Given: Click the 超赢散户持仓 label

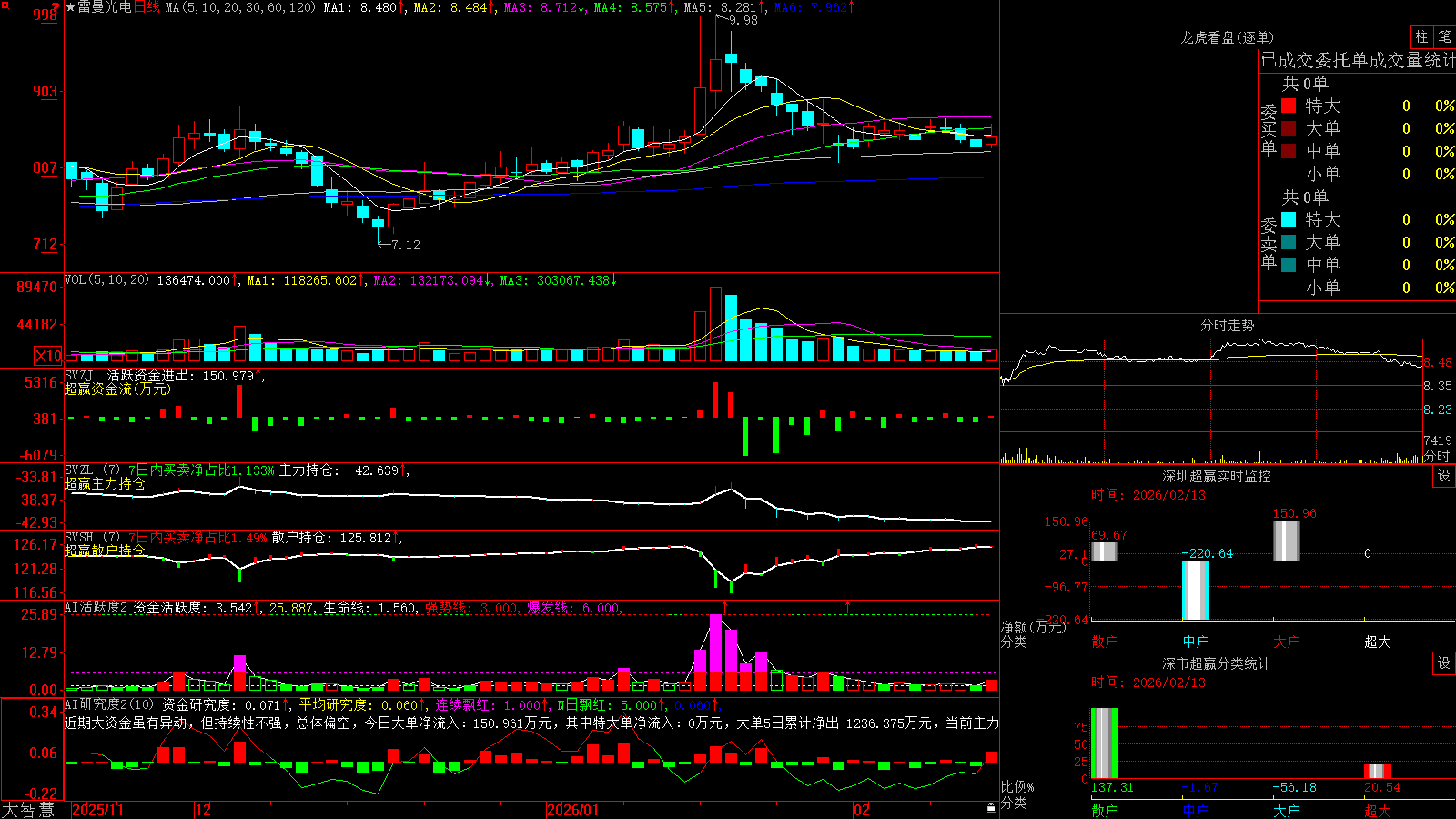Looking at the screenshot, I should tap(105, 551).
